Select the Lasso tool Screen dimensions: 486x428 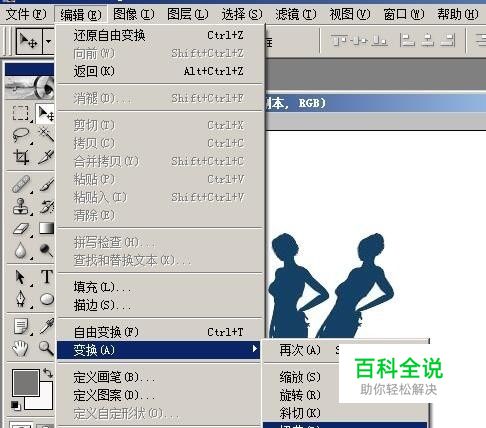(20, 135)
